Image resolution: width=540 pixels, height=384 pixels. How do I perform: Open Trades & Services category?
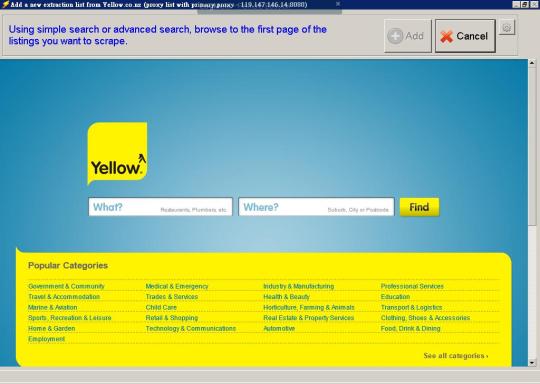172,297
